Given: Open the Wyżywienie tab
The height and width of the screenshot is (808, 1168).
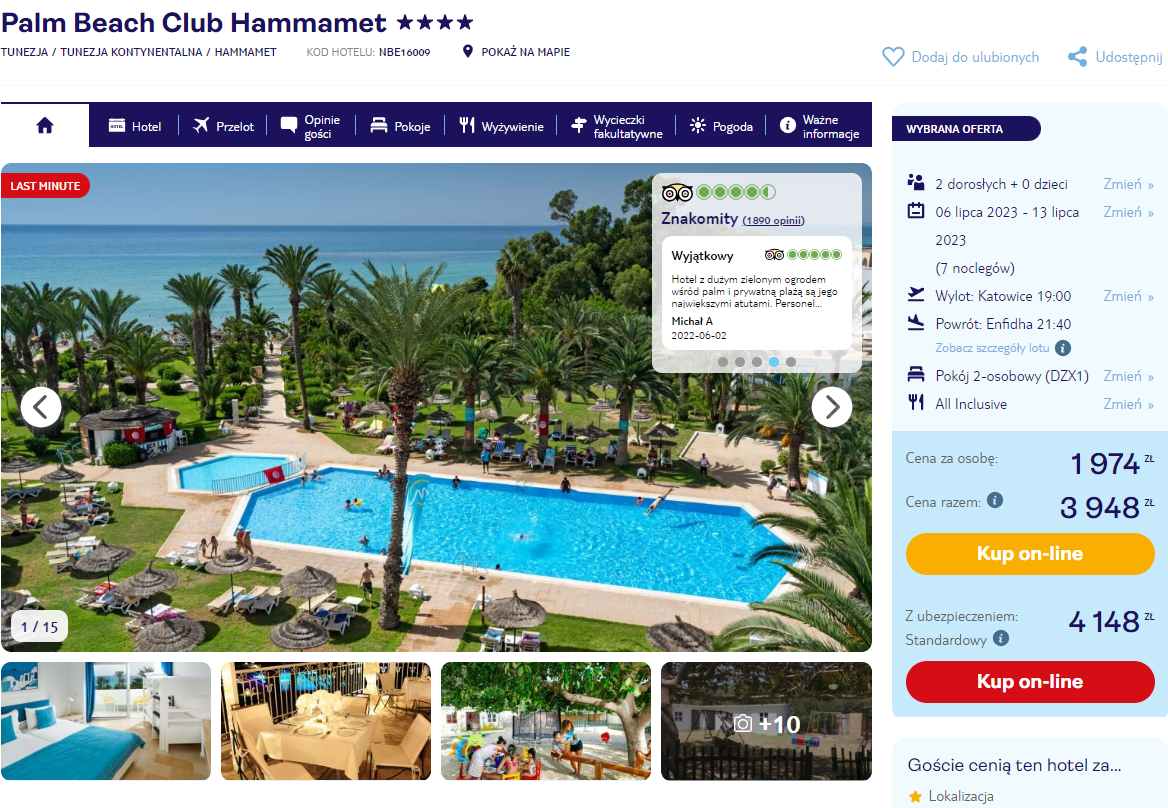Looking at the screenshot, I should pos(501,126).
